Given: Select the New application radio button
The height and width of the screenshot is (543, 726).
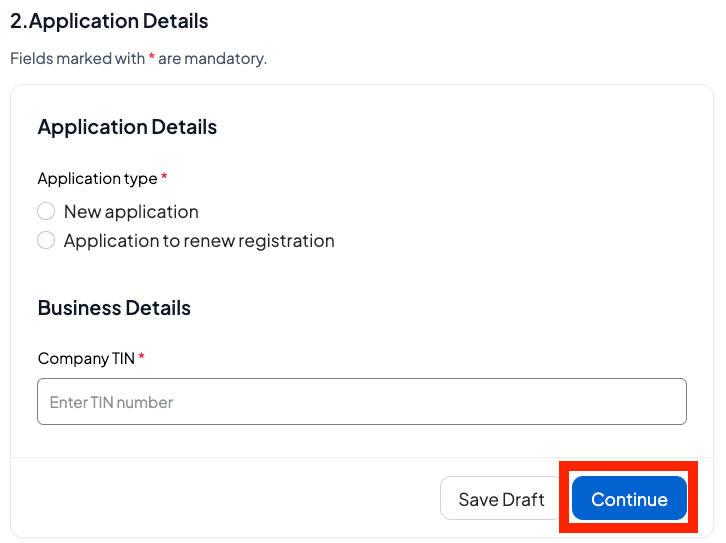Looking at the screenshot, I should click(46, 211).
